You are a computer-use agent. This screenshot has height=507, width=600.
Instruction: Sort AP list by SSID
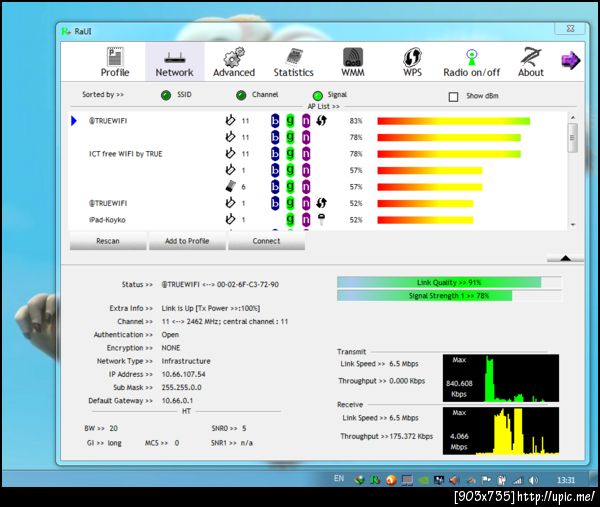coord(166,95)
